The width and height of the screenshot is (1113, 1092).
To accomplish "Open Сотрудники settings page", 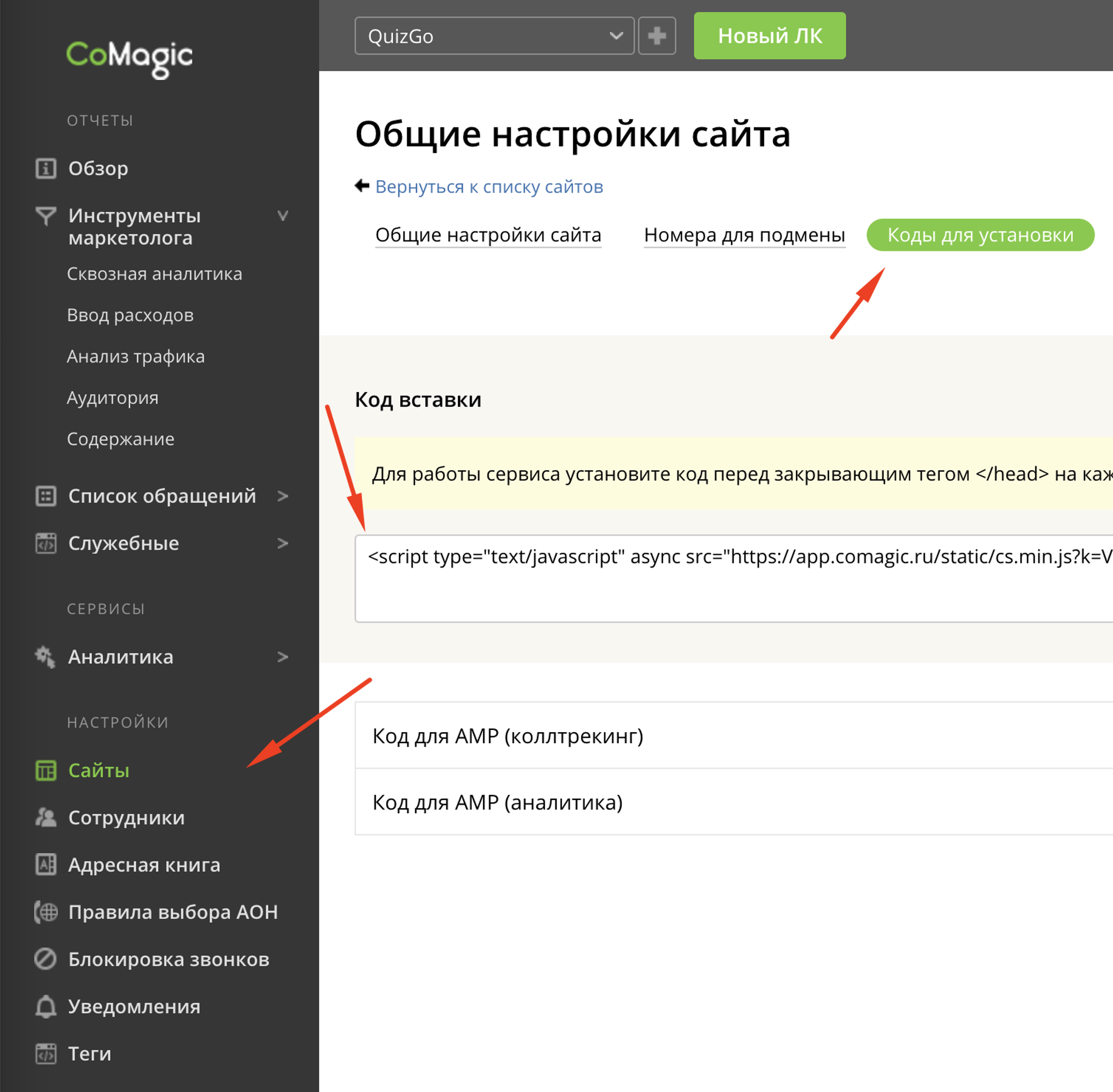I will point(126,817).
